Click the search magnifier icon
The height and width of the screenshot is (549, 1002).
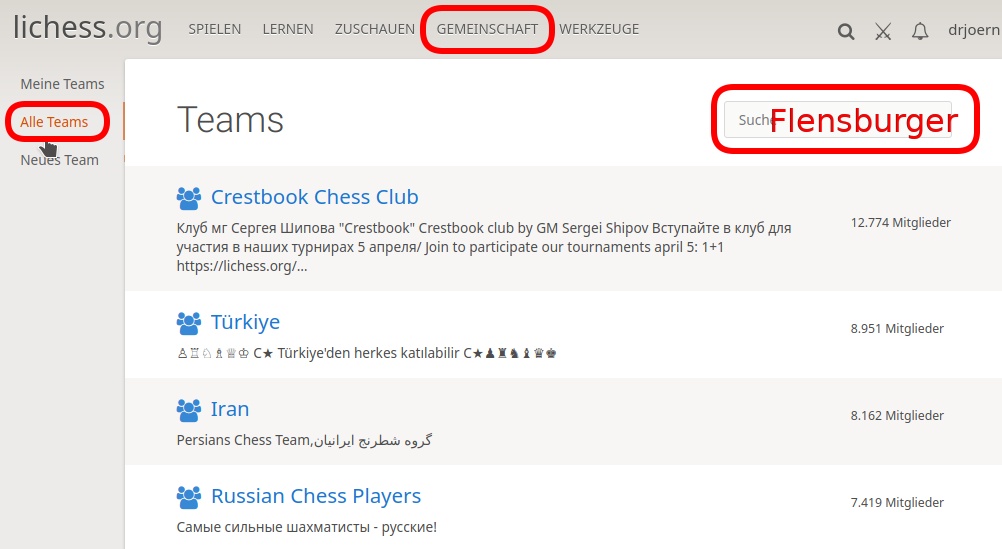[x=846, y=31]
